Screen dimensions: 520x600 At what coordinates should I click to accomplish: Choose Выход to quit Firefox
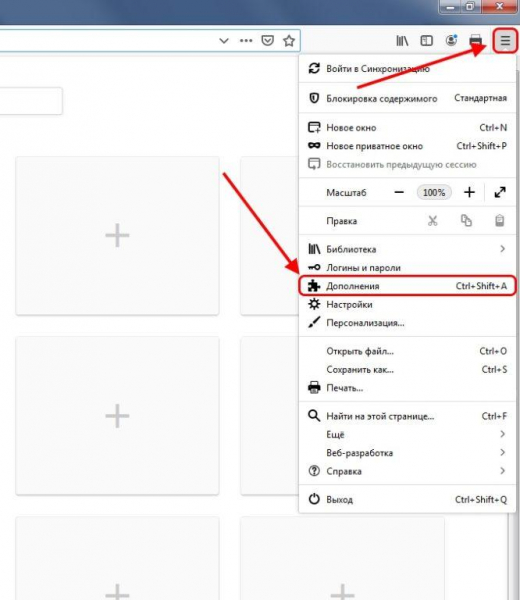408,499
